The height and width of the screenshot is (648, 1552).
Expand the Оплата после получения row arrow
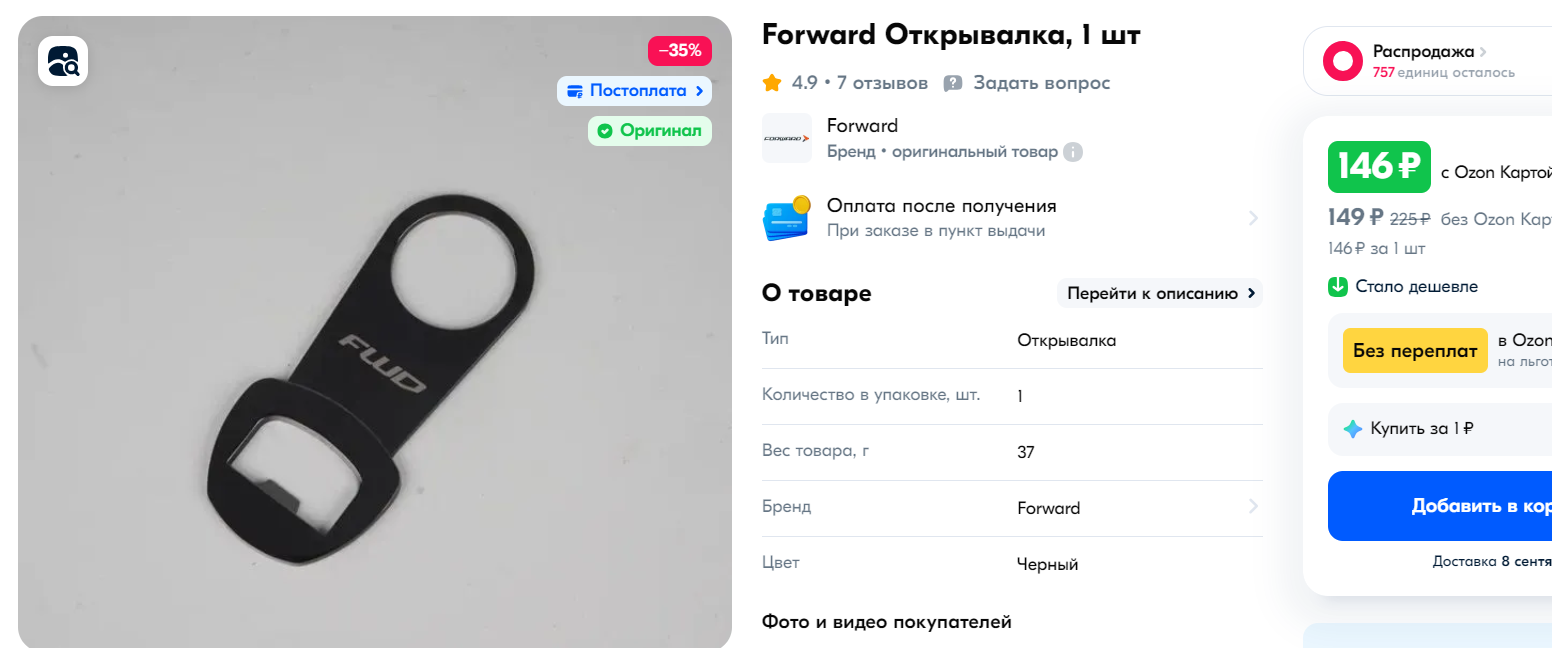point(1253,218)
